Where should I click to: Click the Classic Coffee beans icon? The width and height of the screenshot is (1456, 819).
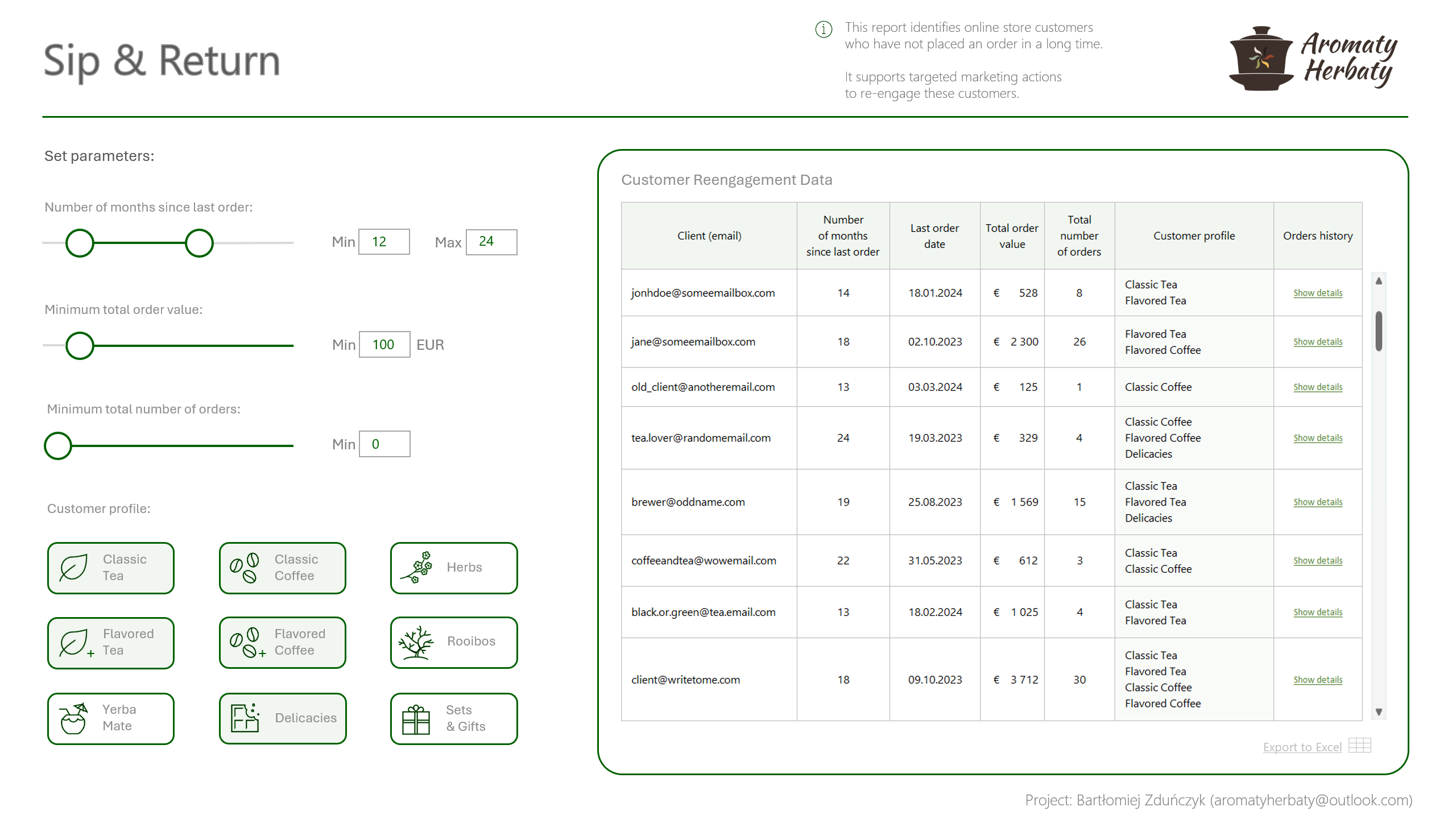[245, 568]
